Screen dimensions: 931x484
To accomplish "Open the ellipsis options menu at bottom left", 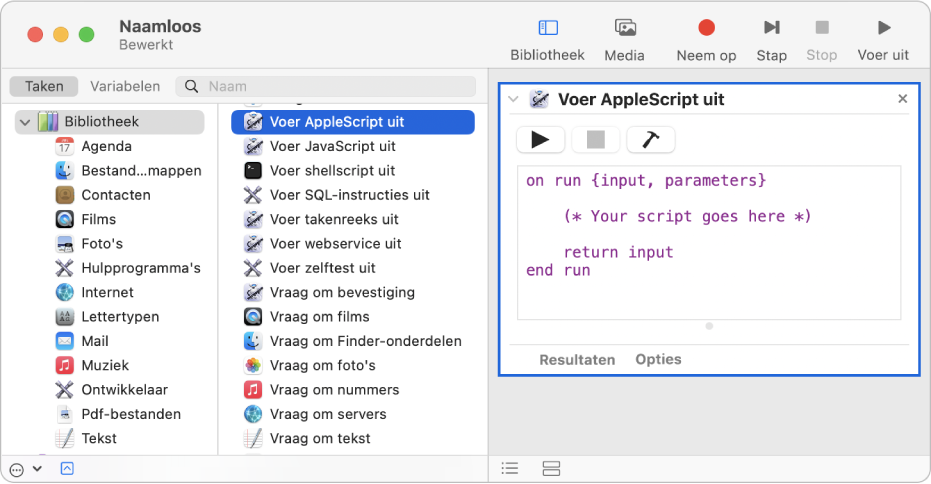I will (16, 468).
